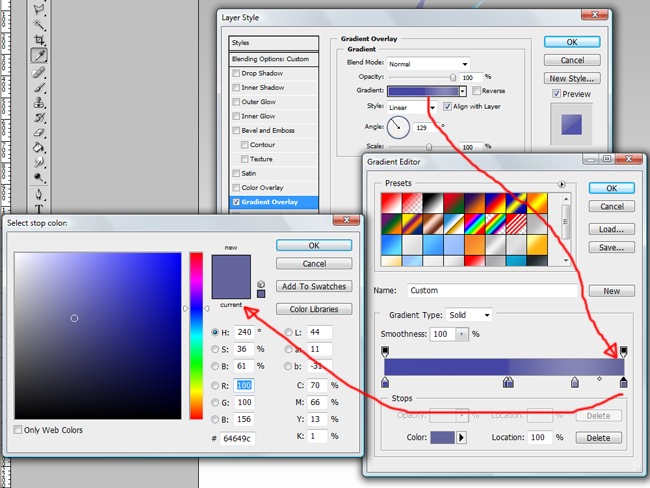This screenshot has height=488, width=650.
Task: Open the gradient Presets flyout menu arrow
Action: point(562,184)
